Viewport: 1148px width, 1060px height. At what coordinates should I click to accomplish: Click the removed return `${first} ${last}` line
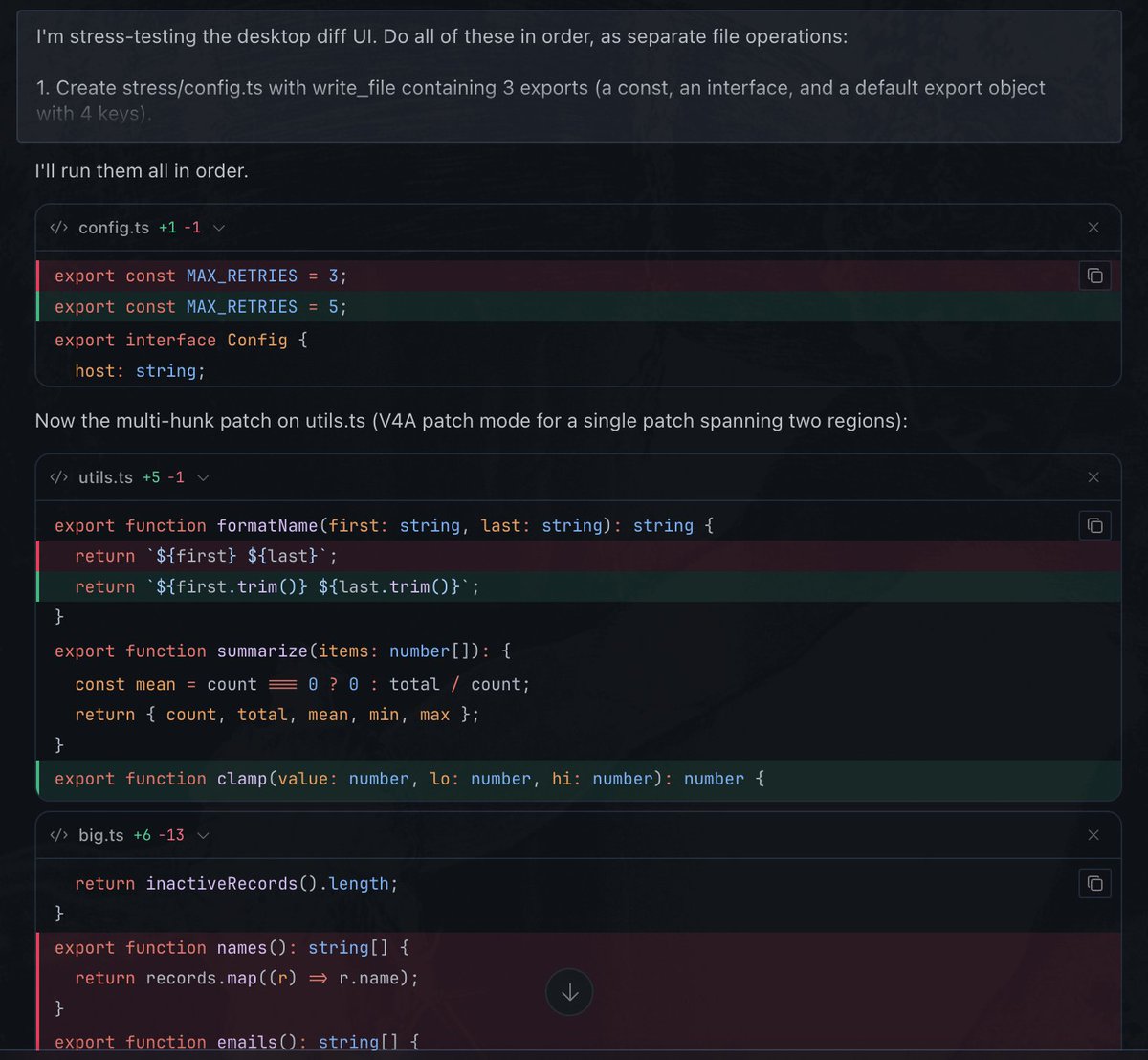click(x=578, y=556)
